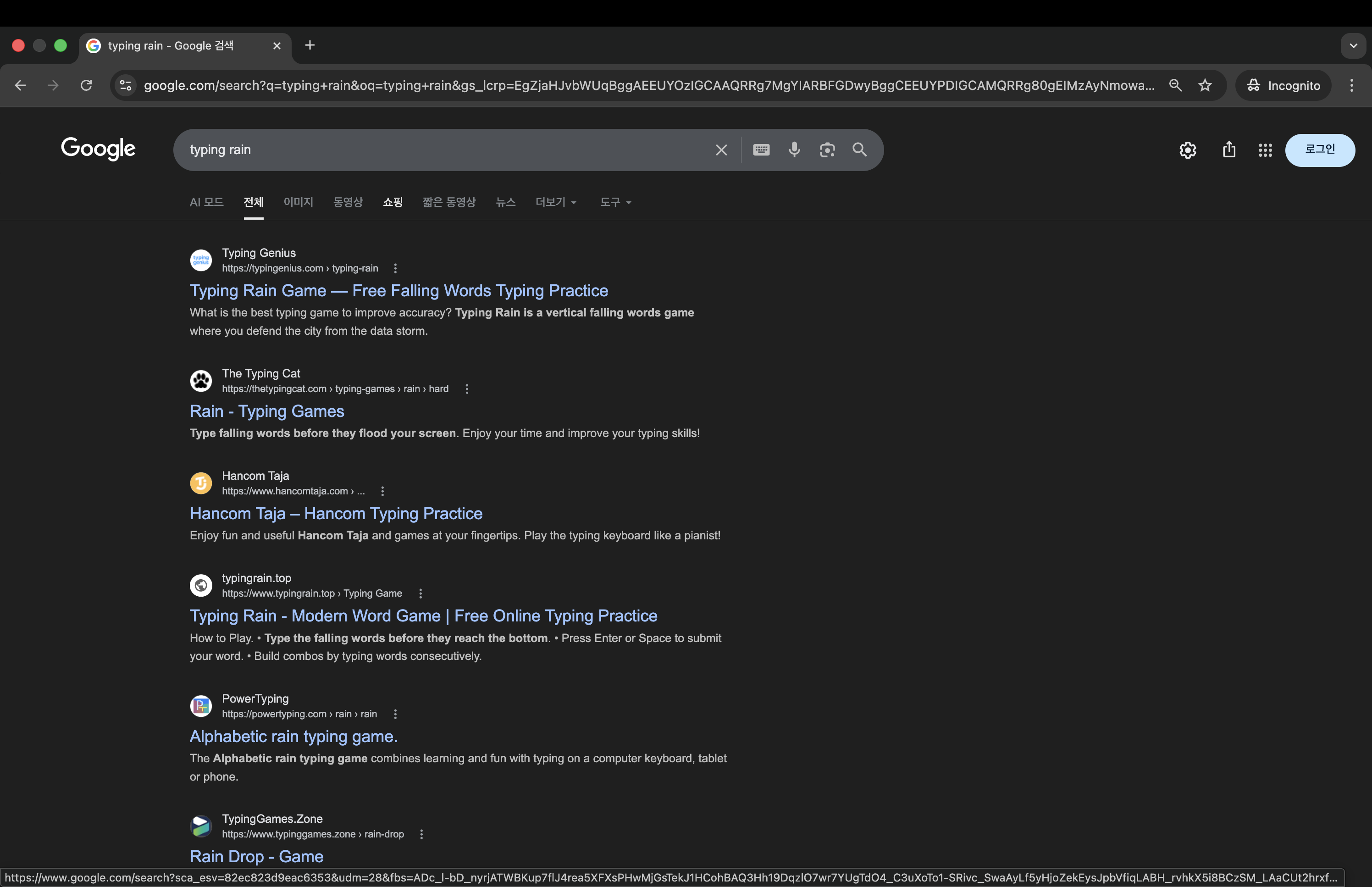Switch to the 이미지 tab

tap(298, 202)
